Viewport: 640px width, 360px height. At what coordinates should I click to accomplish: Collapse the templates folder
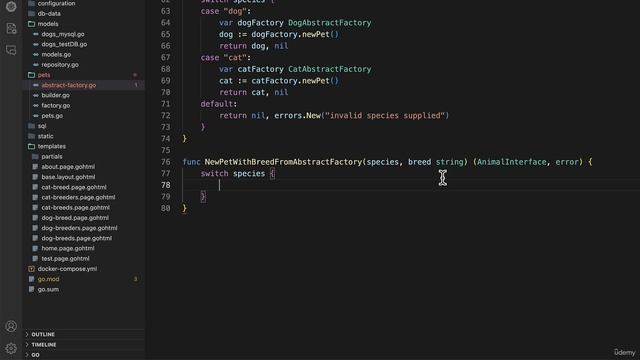pos(51,146)
